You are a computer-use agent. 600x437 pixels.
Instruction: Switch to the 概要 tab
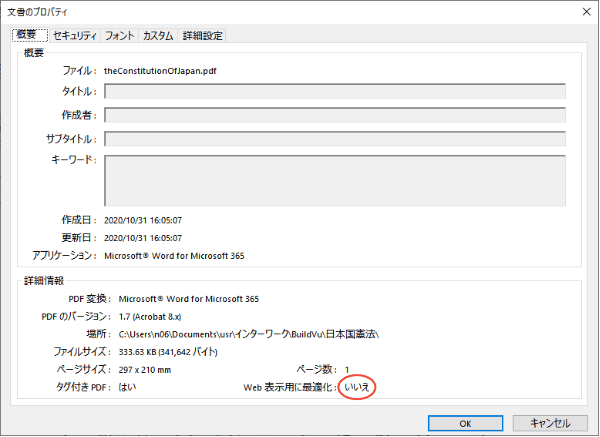pos(29,35)
